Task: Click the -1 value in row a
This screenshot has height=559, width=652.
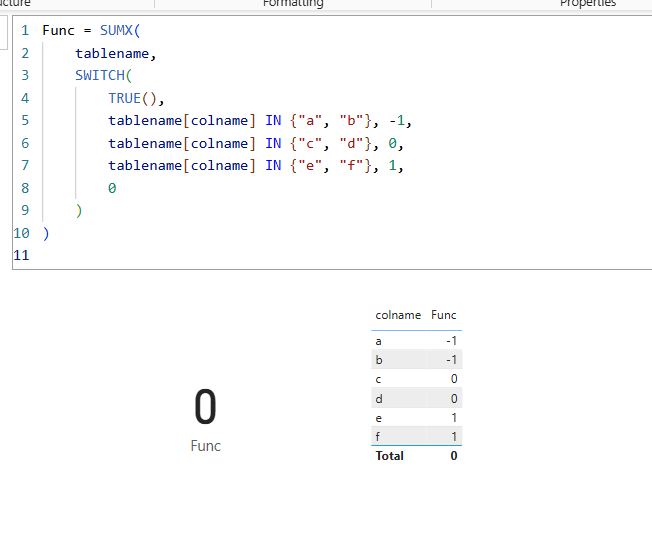Action: (452, 341)
